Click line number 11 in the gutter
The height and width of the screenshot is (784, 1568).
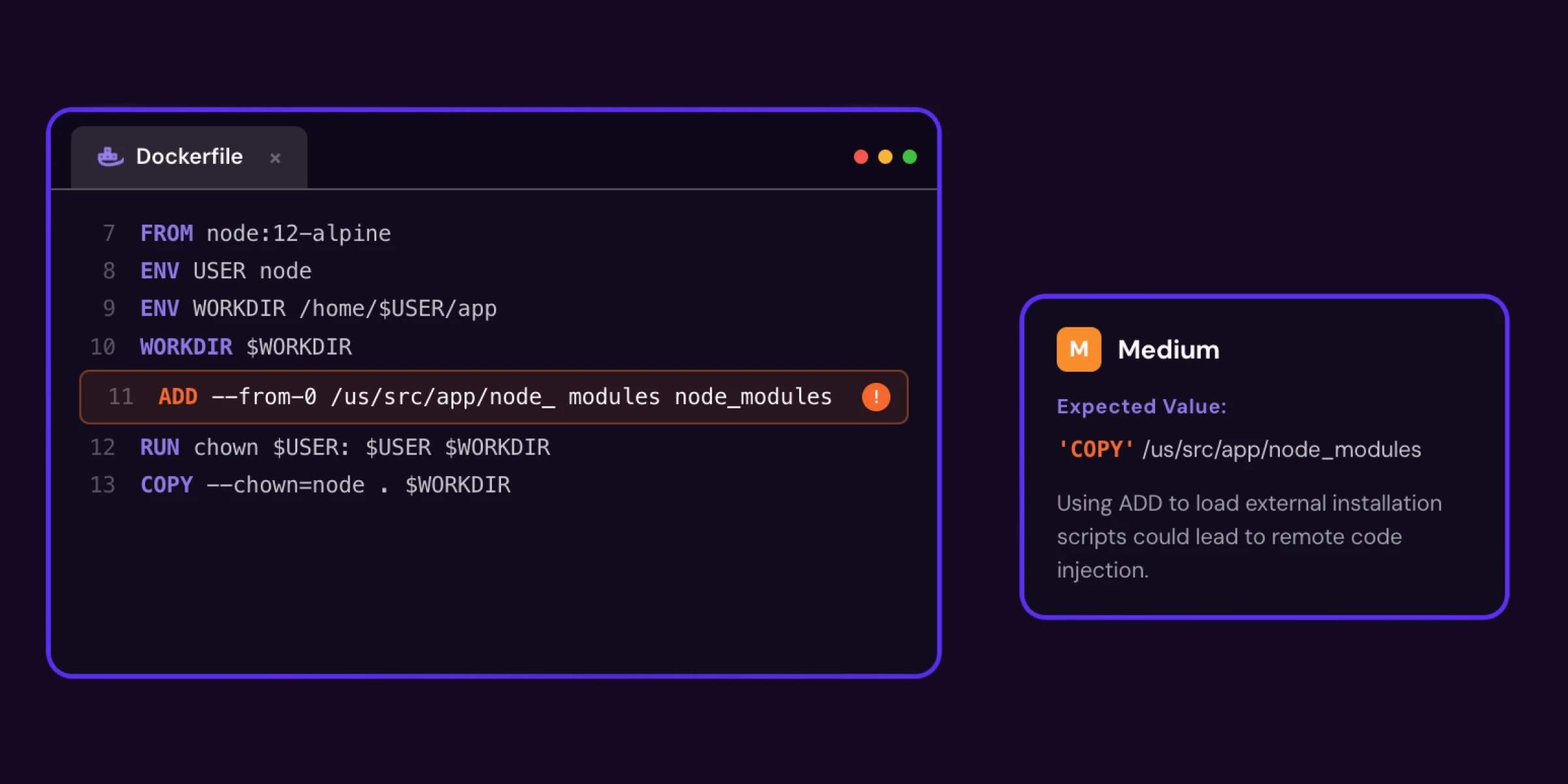[121, 397]
